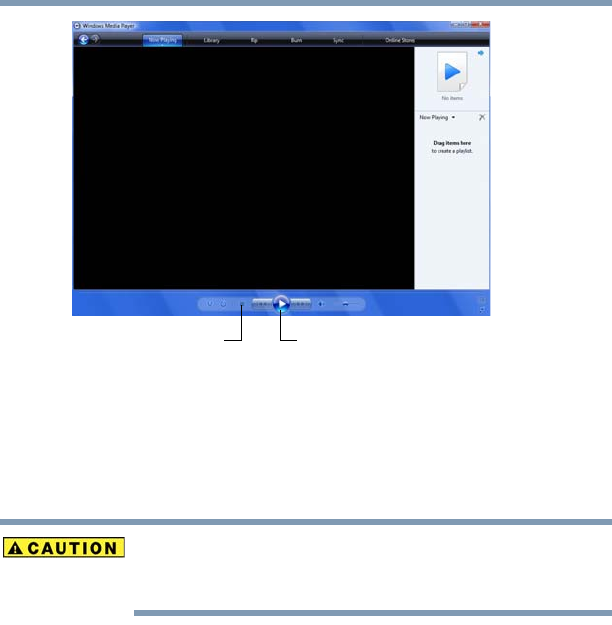Click the blue Back navigation arrow
The width and height of the screenshot is (612, 625).
click(83, 39)
